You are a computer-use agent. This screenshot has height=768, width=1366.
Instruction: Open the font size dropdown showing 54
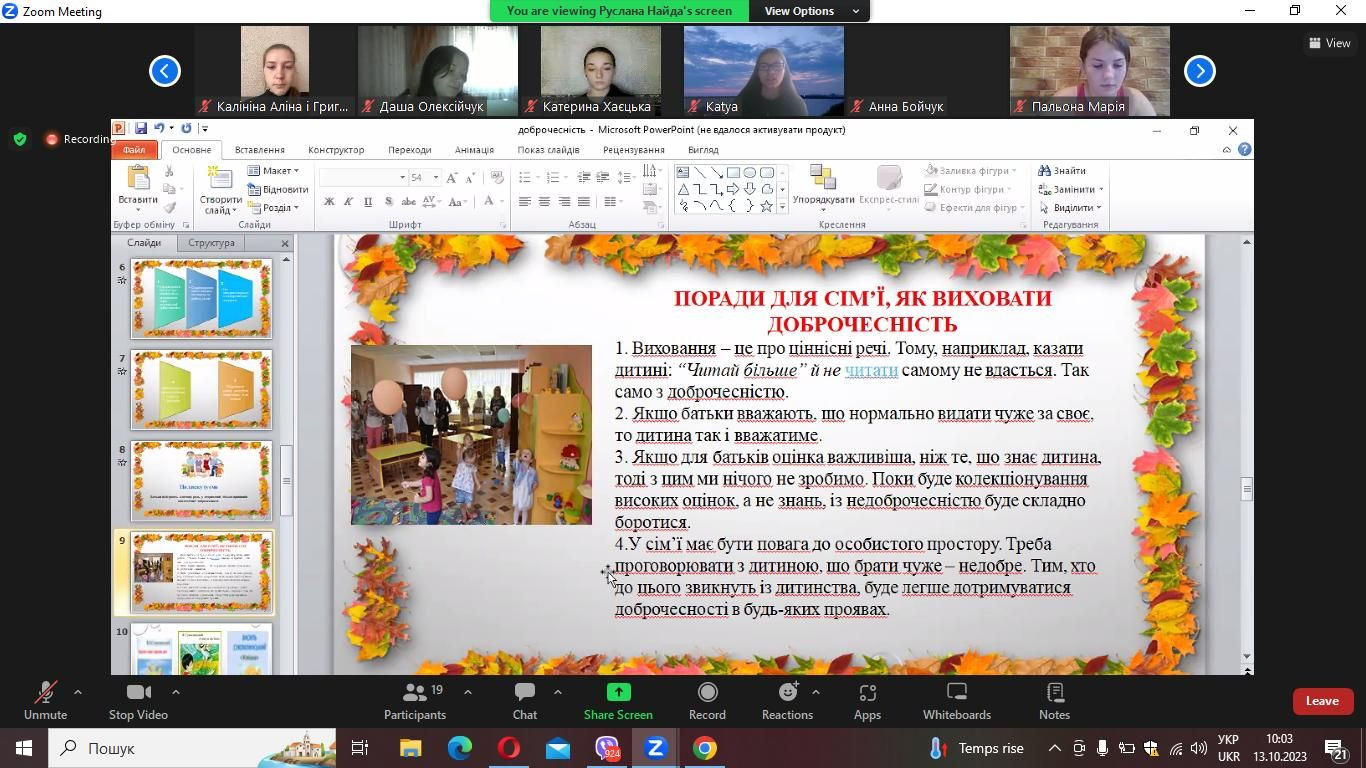pyautogui.click(x=435, y=178)
